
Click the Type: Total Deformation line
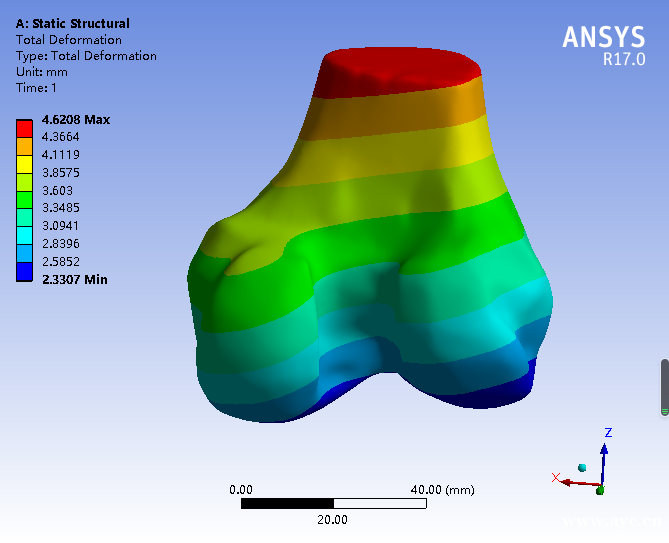tap(86, 56)
